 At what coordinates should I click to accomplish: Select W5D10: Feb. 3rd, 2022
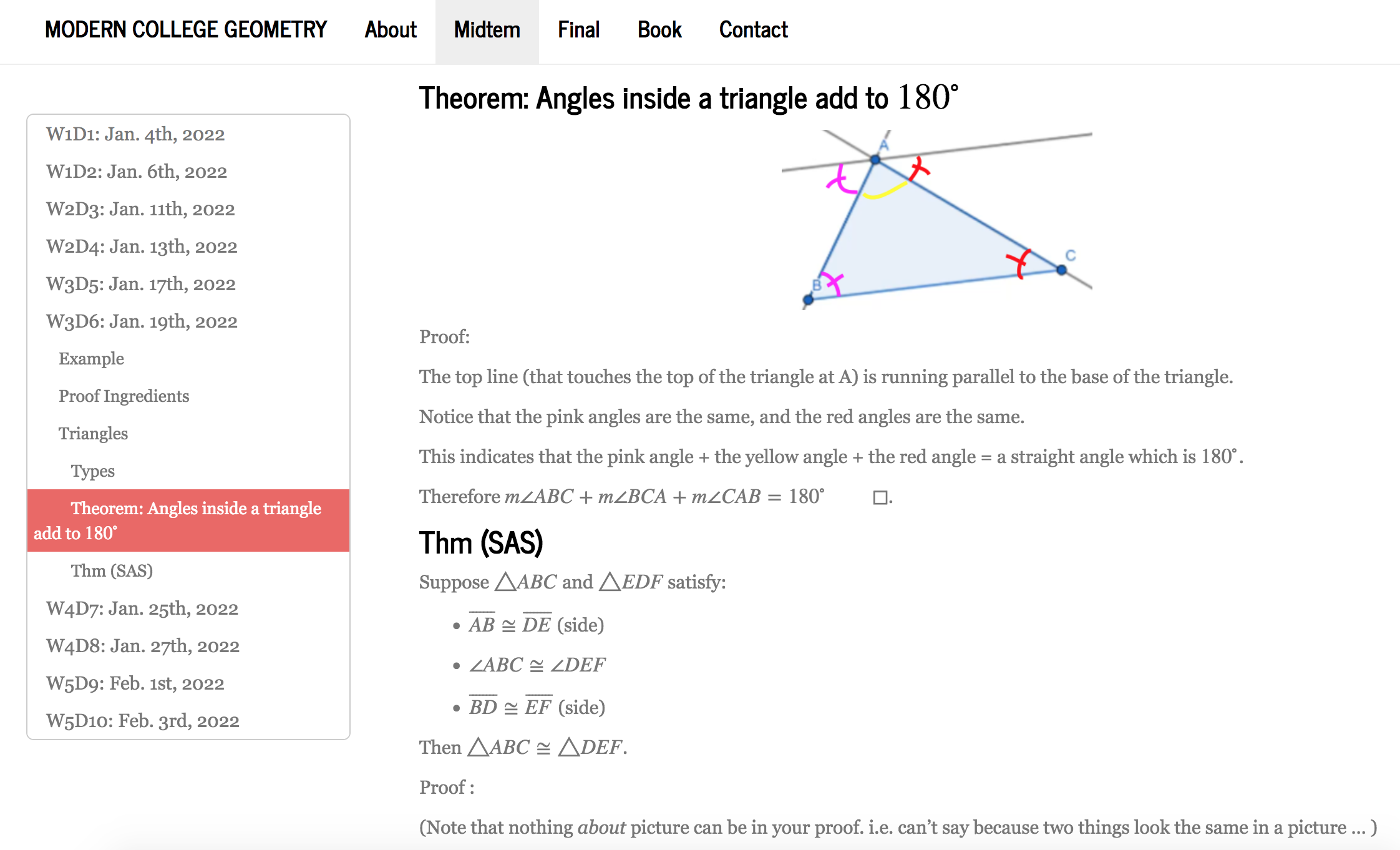(x=142, y=721)
